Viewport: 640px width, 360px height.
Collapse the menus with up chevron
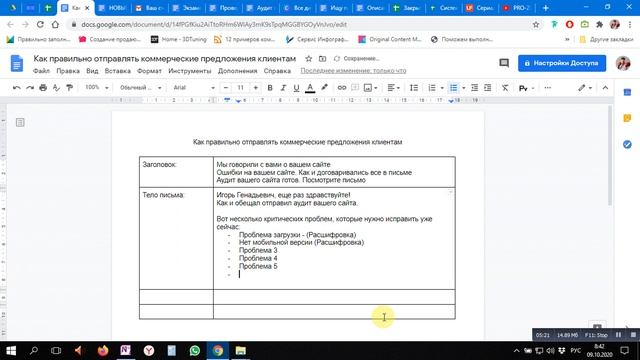click(x=605, y=88)
